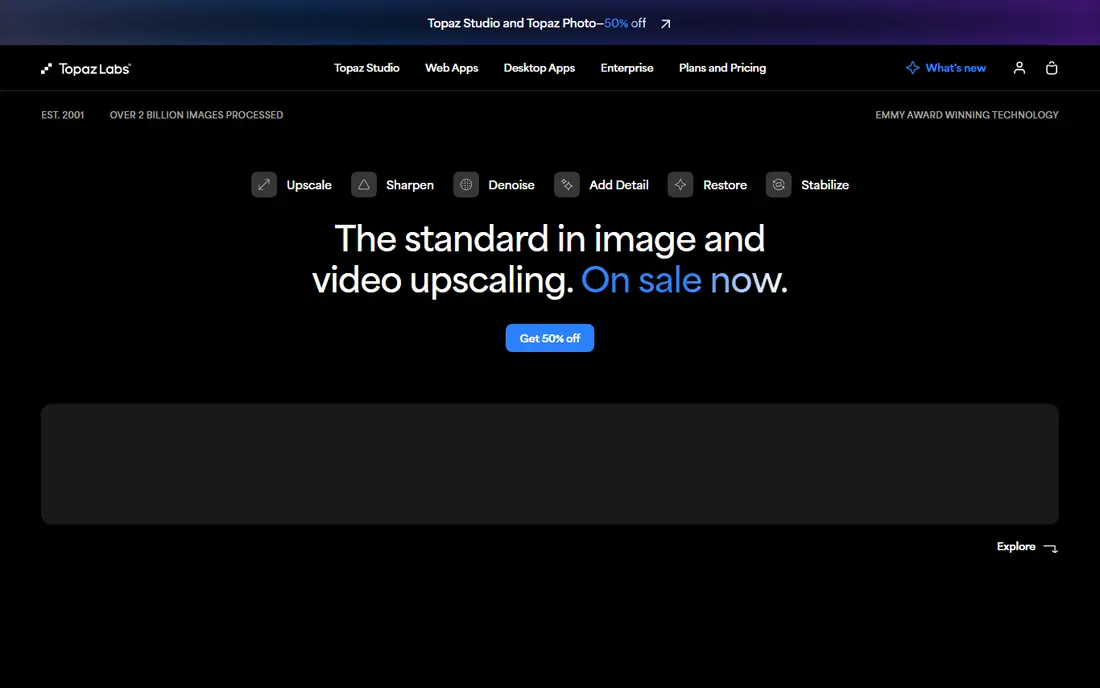Open the Topaz Studio menu

(x=366, y=68)
